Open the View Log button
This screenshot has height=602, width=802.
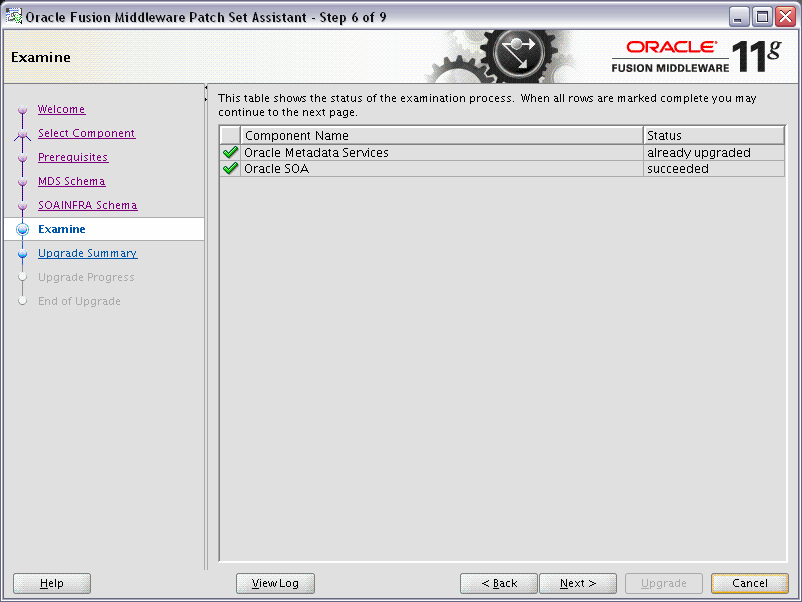tap(275, 583)
